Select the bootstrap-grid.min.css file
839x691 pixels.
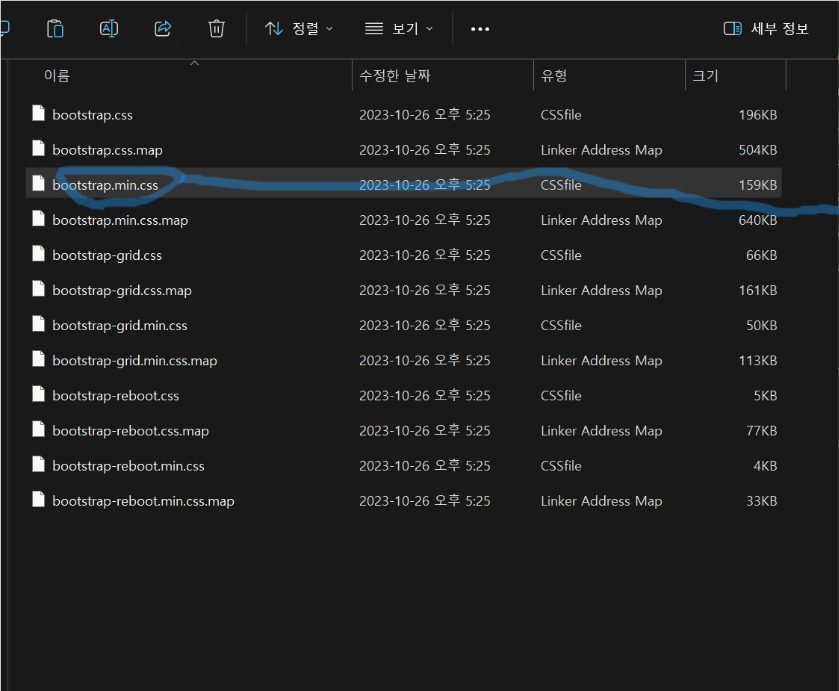(x=403, y=325)
